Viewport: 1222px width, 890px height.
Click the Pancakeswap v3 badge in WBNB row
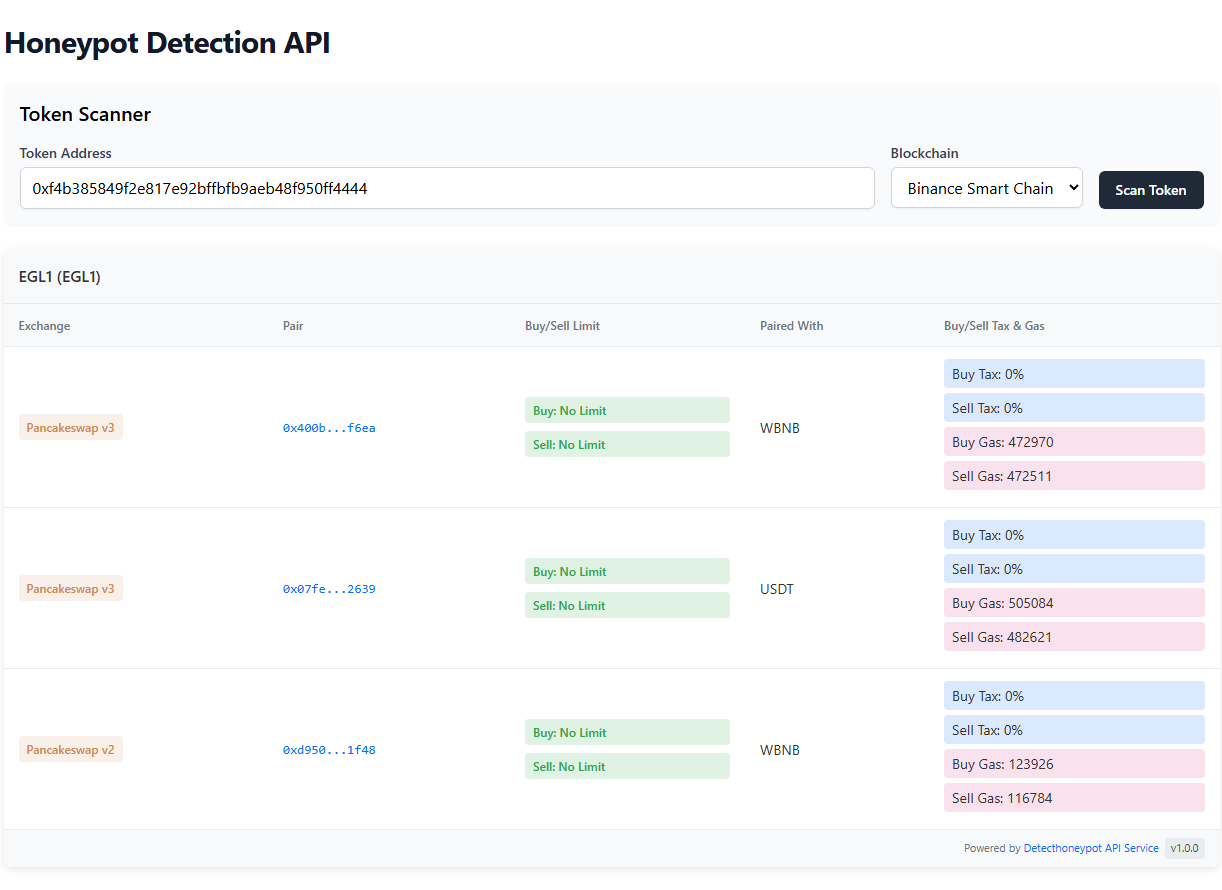click(x=71, y=428)
